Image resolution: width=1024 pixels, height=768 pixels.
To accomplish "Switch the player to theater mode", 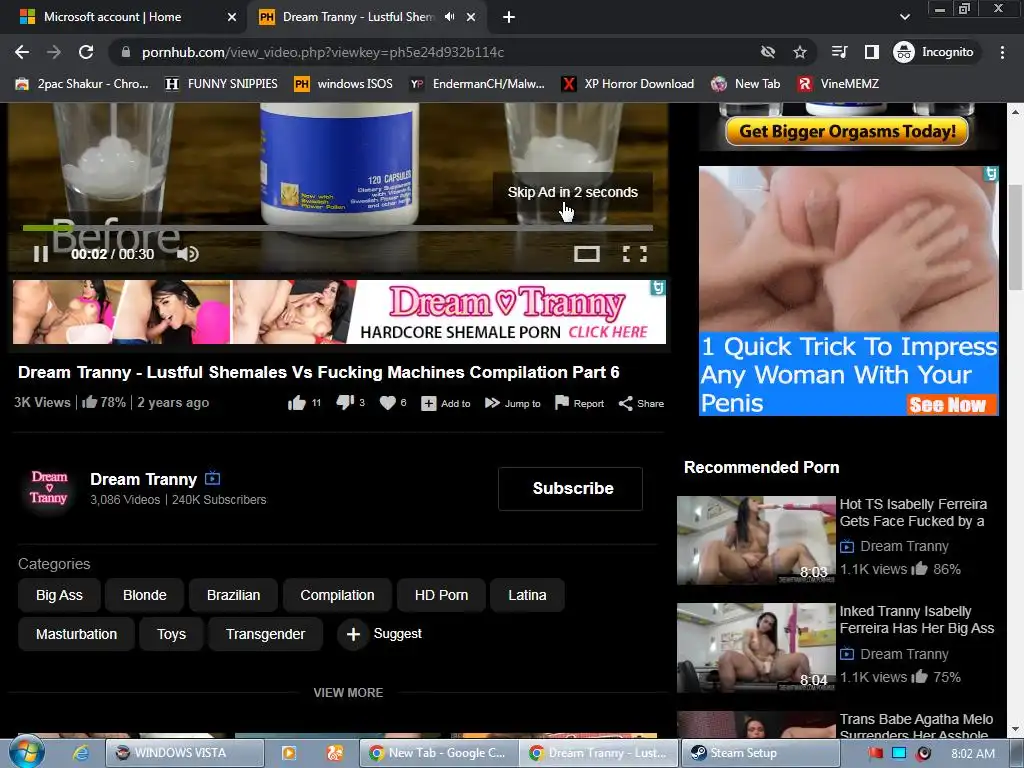I will click(586, 254).
